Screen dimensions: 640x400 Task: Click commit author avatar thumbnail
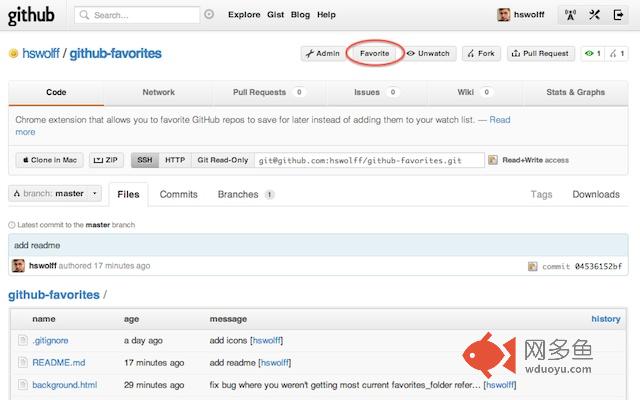(18, 266)
